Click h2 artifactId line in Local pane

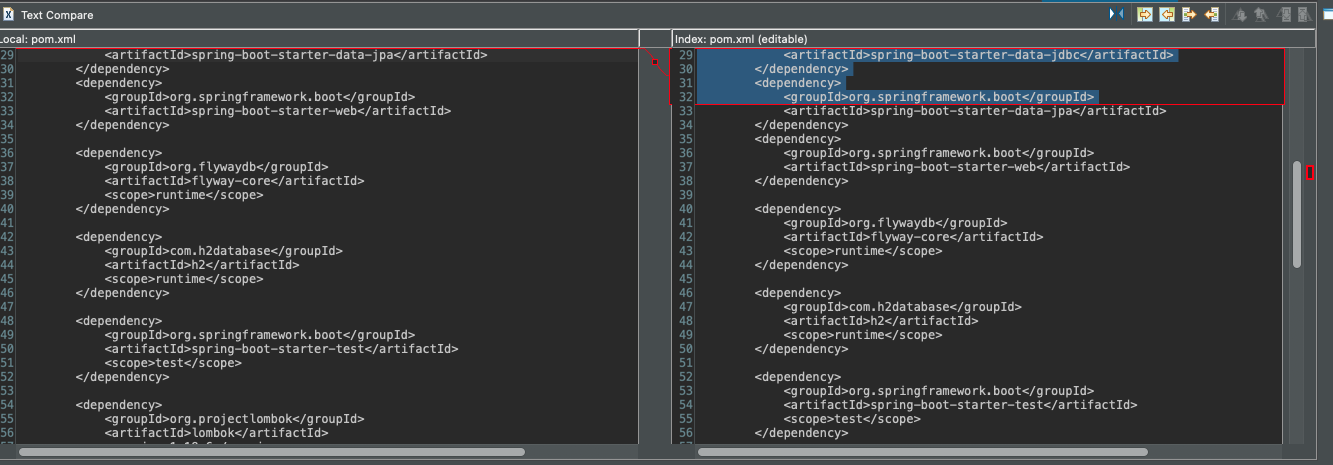tap(202, 265)
